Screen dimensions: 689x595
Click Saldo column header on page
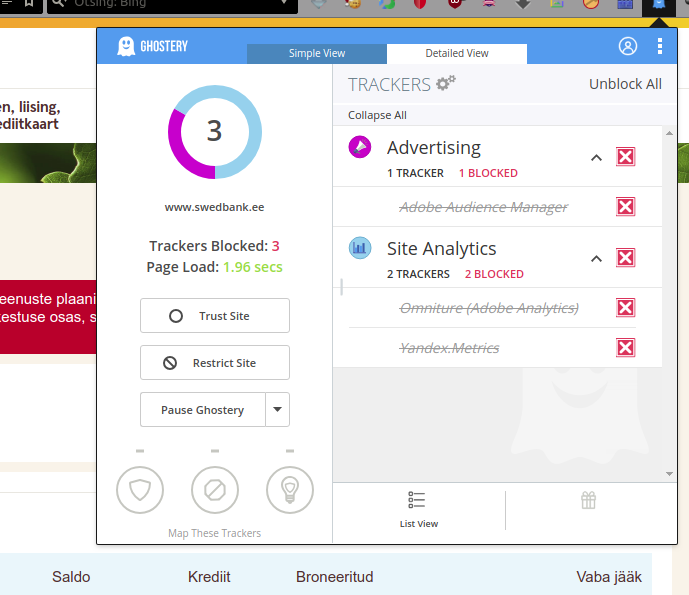71,577
